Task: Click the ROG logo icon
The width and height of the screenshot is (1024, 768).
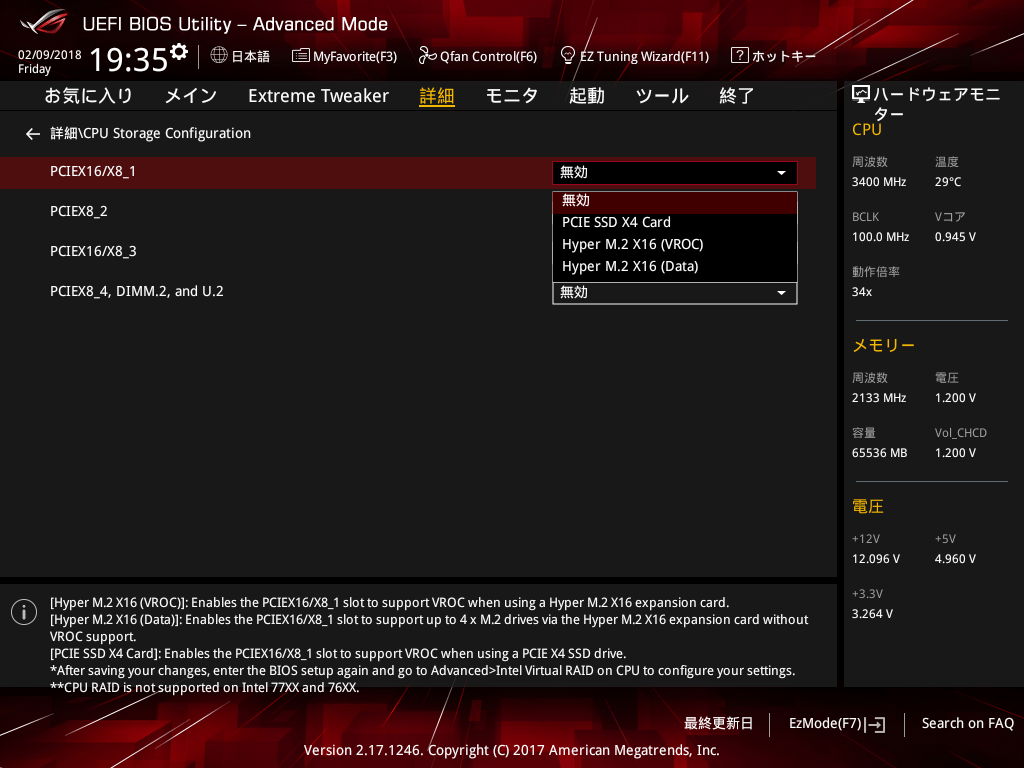Action: (x=43, y=23)
